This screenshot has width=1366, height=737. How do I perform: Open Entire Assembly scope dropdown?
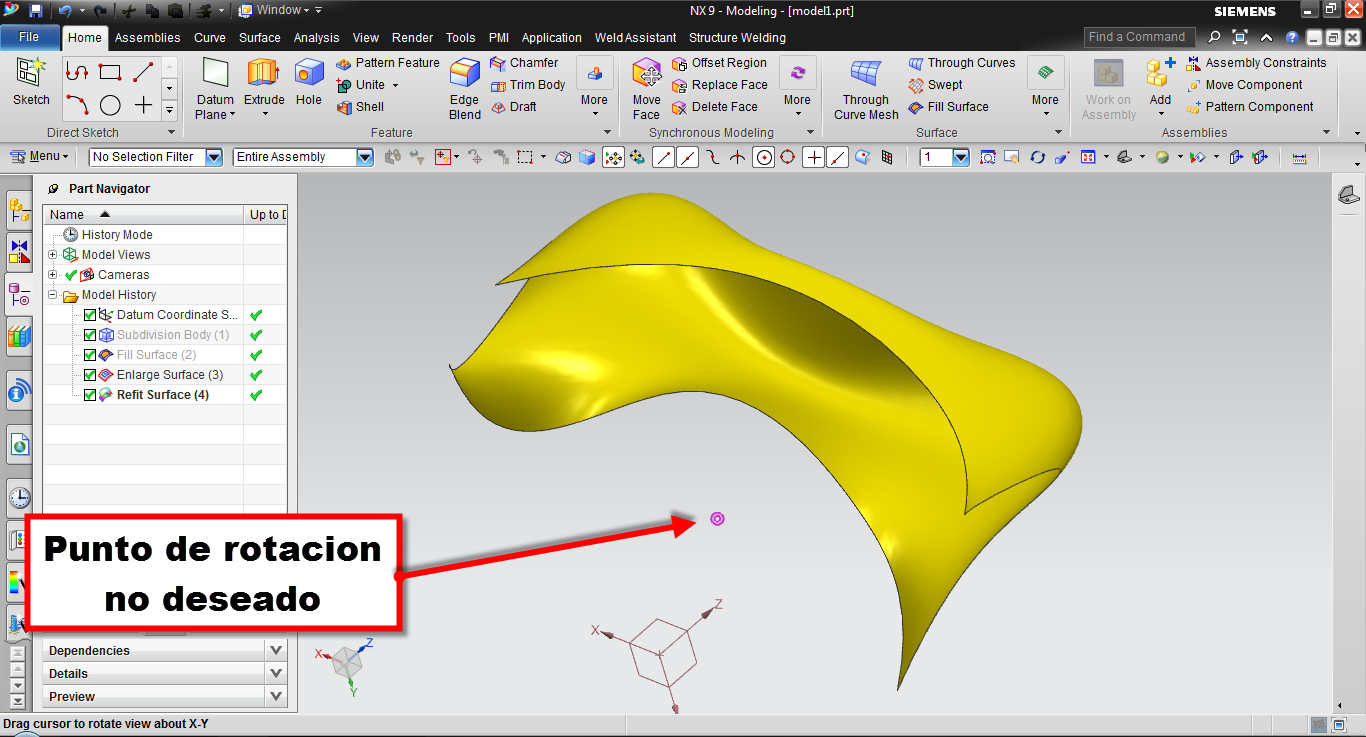365,157
